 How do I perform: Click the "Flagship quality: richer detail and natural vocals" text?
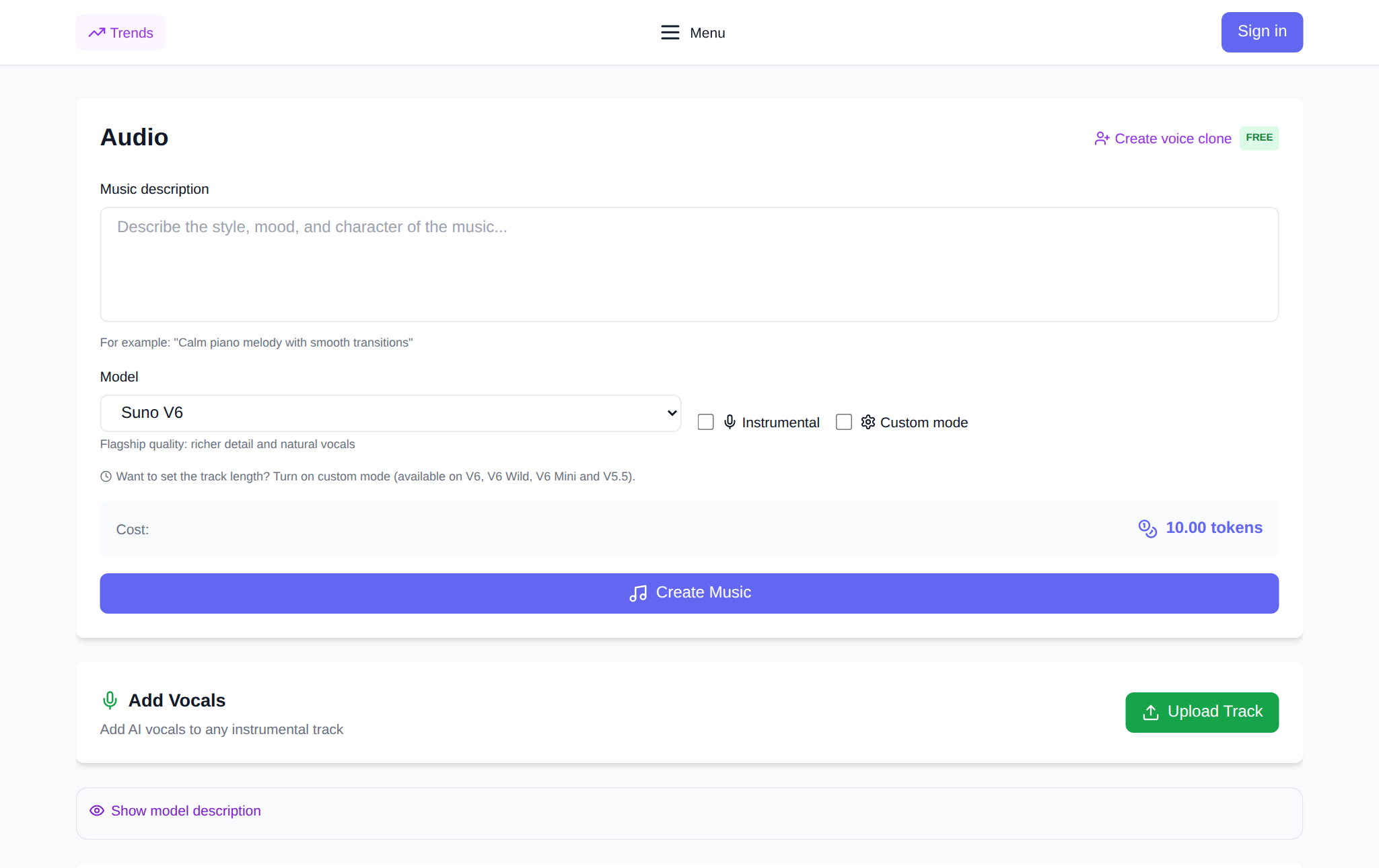(227, 444)
